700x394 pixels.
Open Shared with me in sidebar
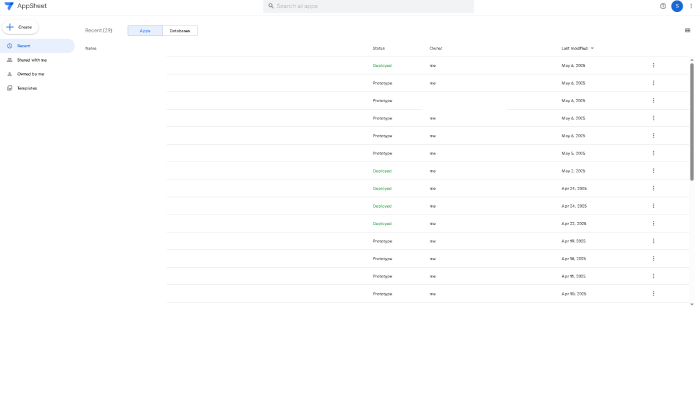tap(37, 60)
